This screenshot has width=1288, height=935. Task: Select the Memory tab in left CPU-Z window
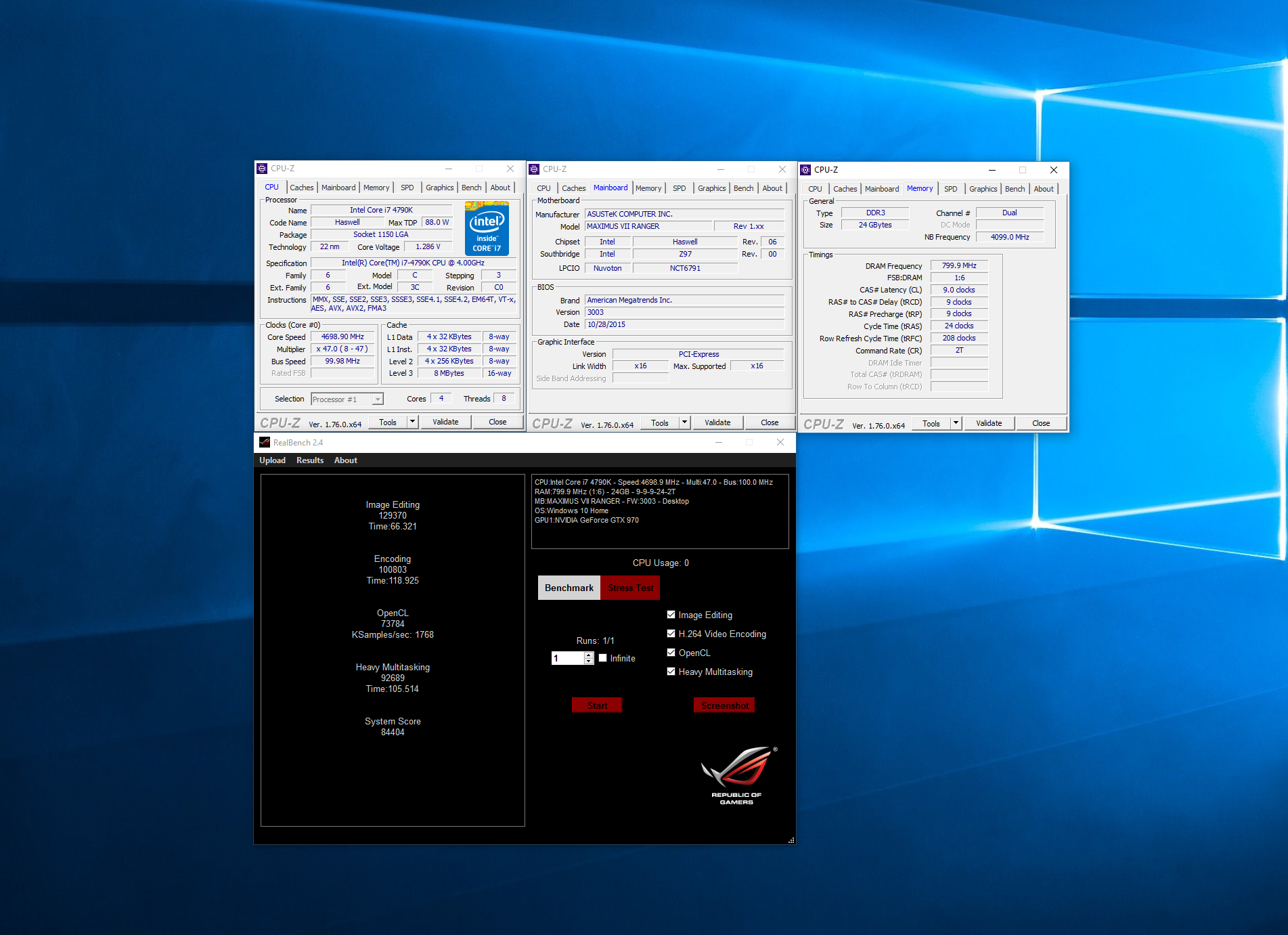tap(376, 188)
